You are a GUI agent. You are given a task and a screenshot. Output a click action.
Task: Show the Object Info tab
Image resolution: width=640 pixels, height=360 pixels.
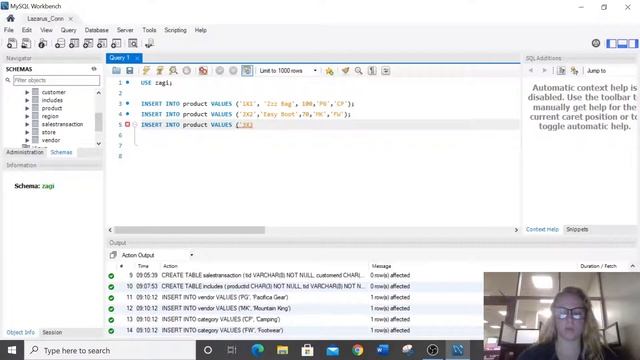point(20,332)
